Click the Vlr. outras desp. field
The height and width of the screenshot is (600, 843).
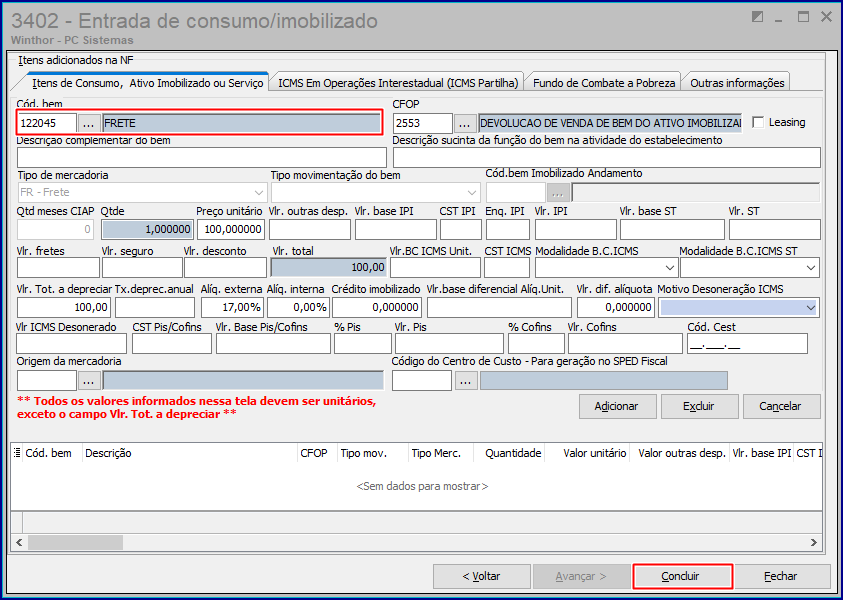310,230
